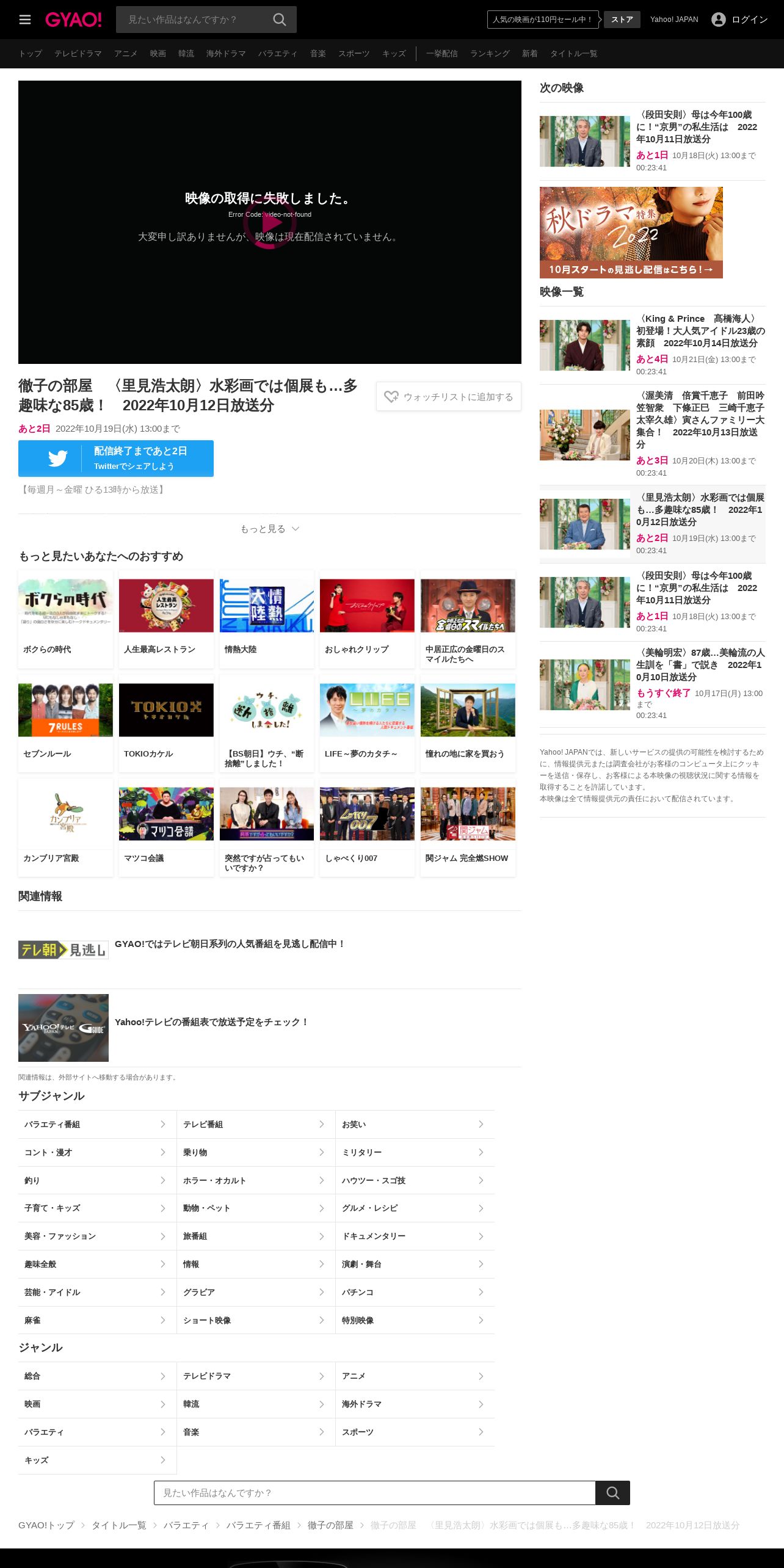This screenshot has height=1568, width=784.
Task: Click the GYAO! logo
Action: pyautogui.click(x=73, y=20)
